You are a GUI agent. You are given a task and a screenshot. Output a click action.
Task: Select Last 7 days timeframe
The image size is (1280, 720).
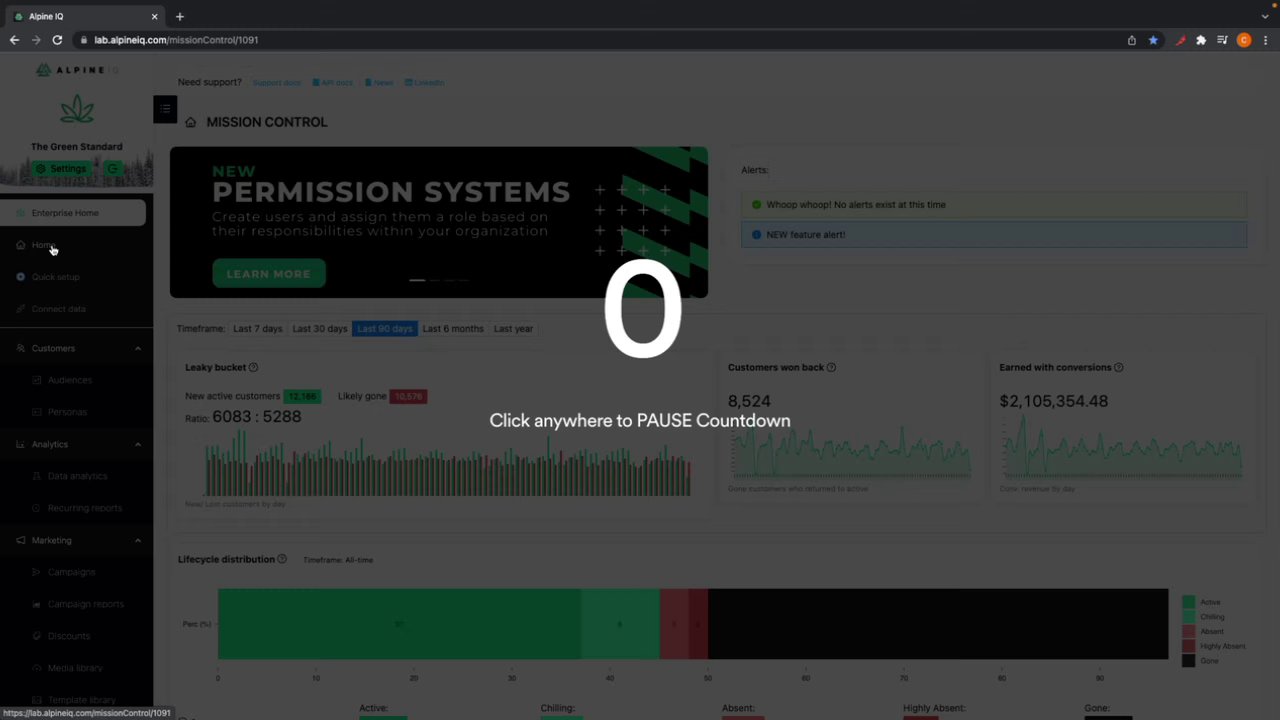click(x=258, y=329)
